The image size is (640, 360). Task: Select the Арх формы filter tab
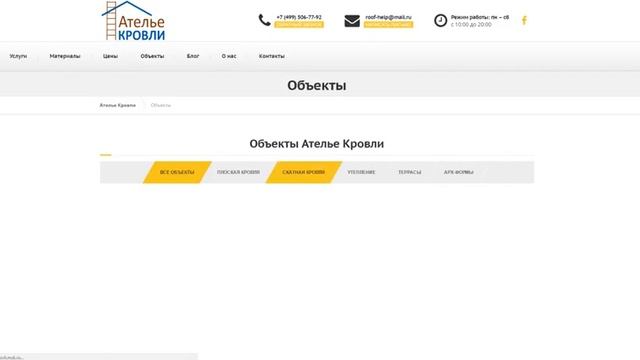coord(459,172)
